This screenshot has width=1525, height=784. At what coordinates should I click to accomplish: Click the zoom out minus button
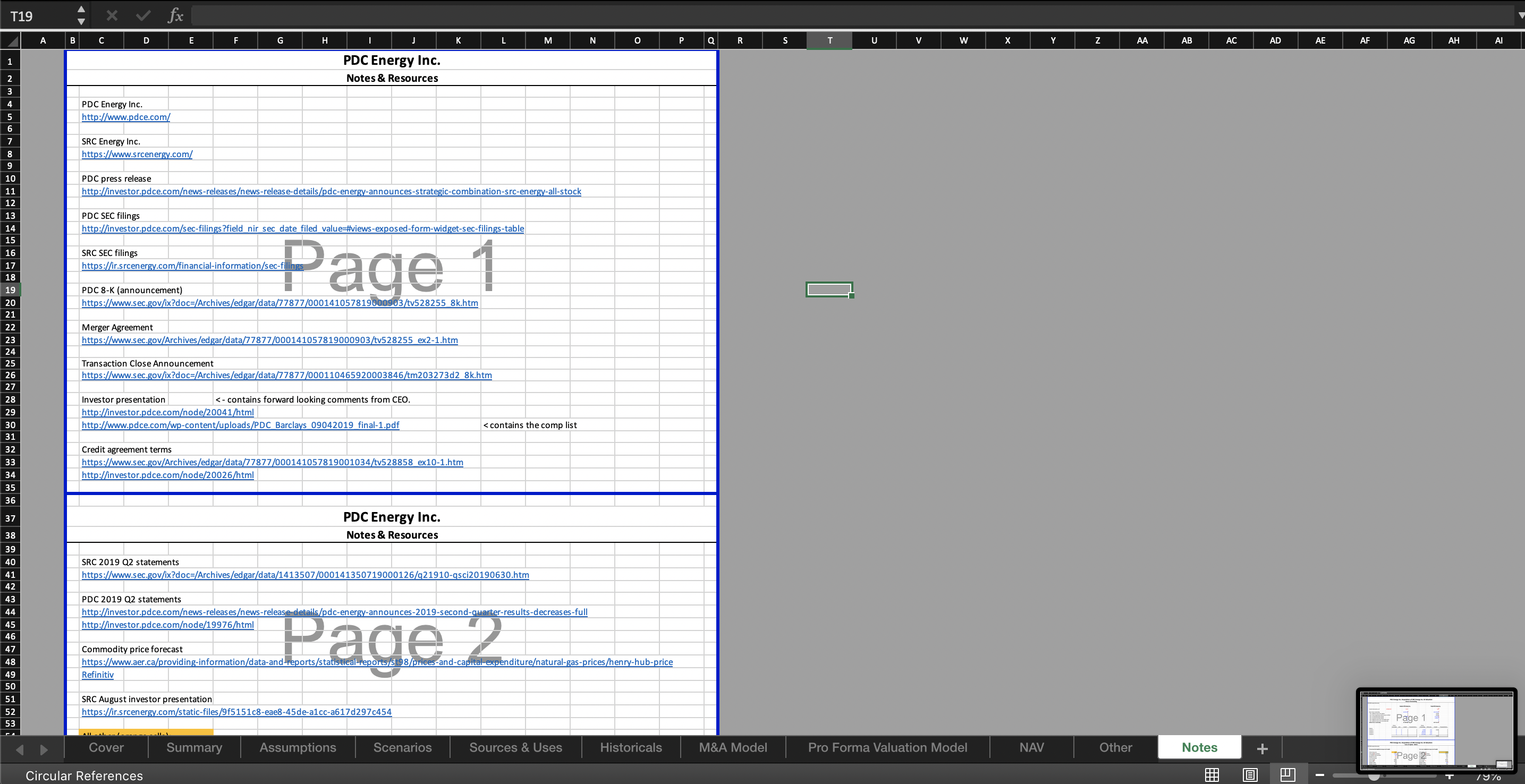[x=1319, y=775]
